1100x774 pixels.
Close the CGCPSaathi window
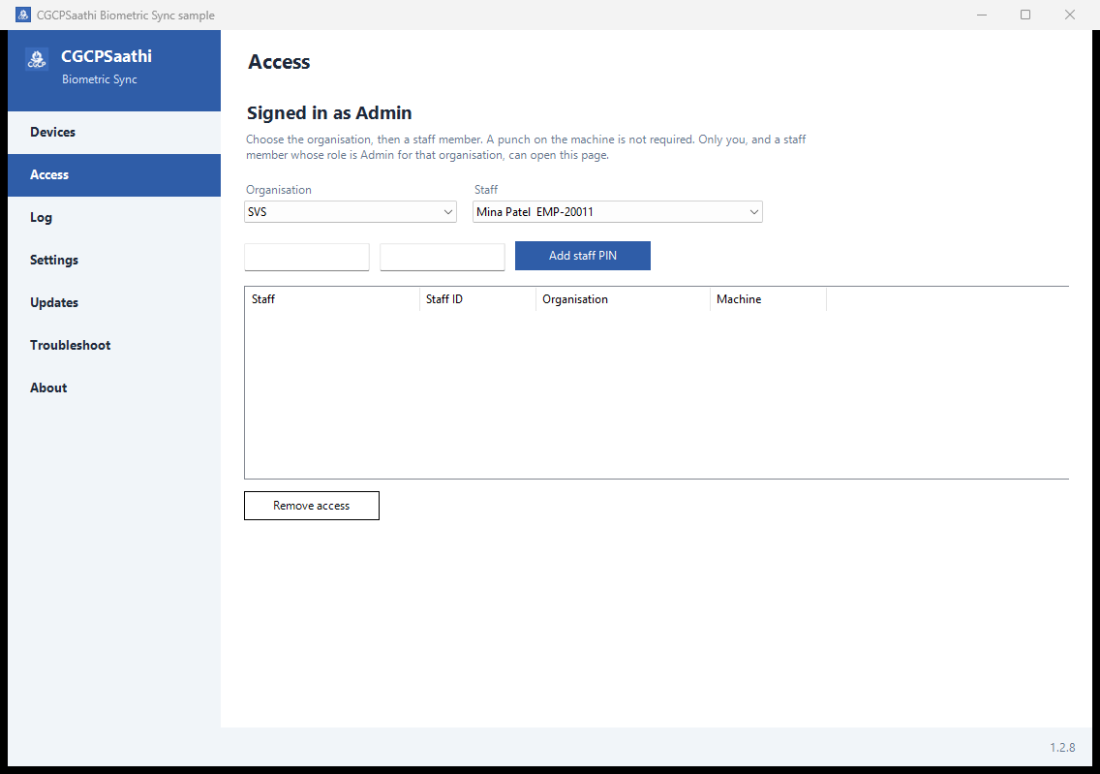point(1069,15)
